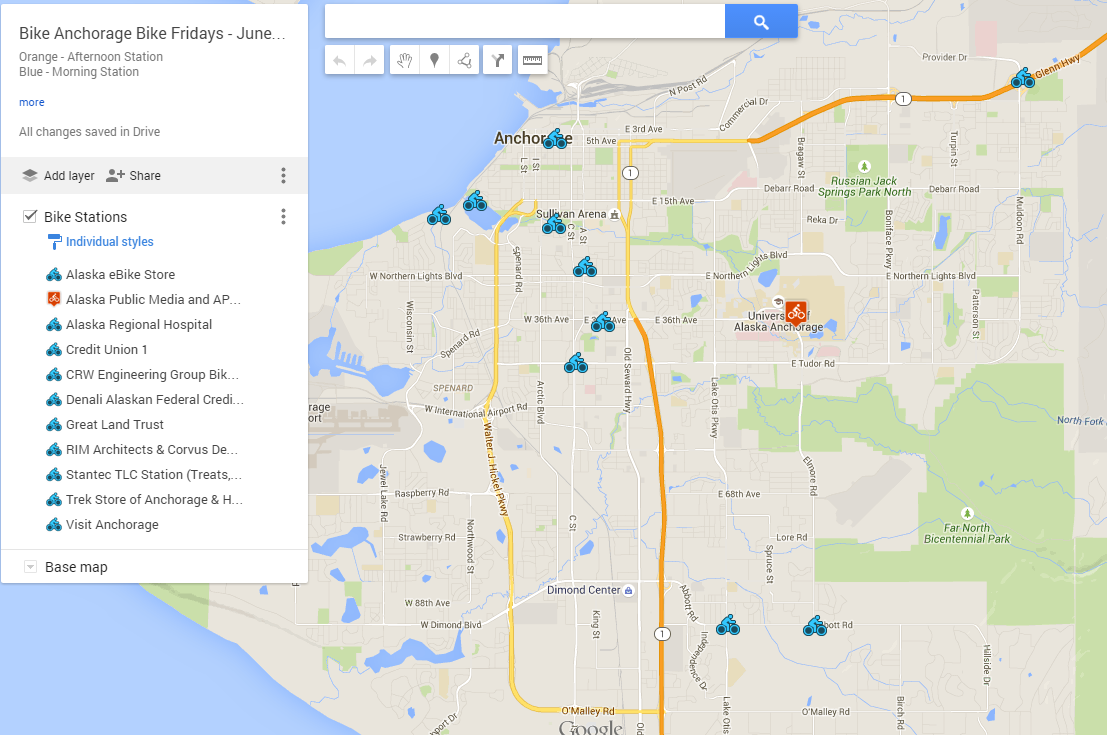The width and height of the screenshot is (1107, 735).
Task: Click the Russian Jack Springs Park icon
Action: click(x=864, y=167)
